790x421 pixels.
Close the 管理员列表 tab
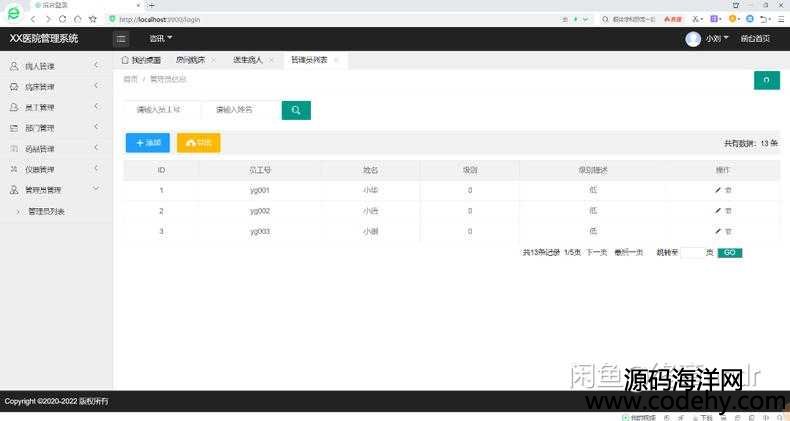tap(336, 60)
